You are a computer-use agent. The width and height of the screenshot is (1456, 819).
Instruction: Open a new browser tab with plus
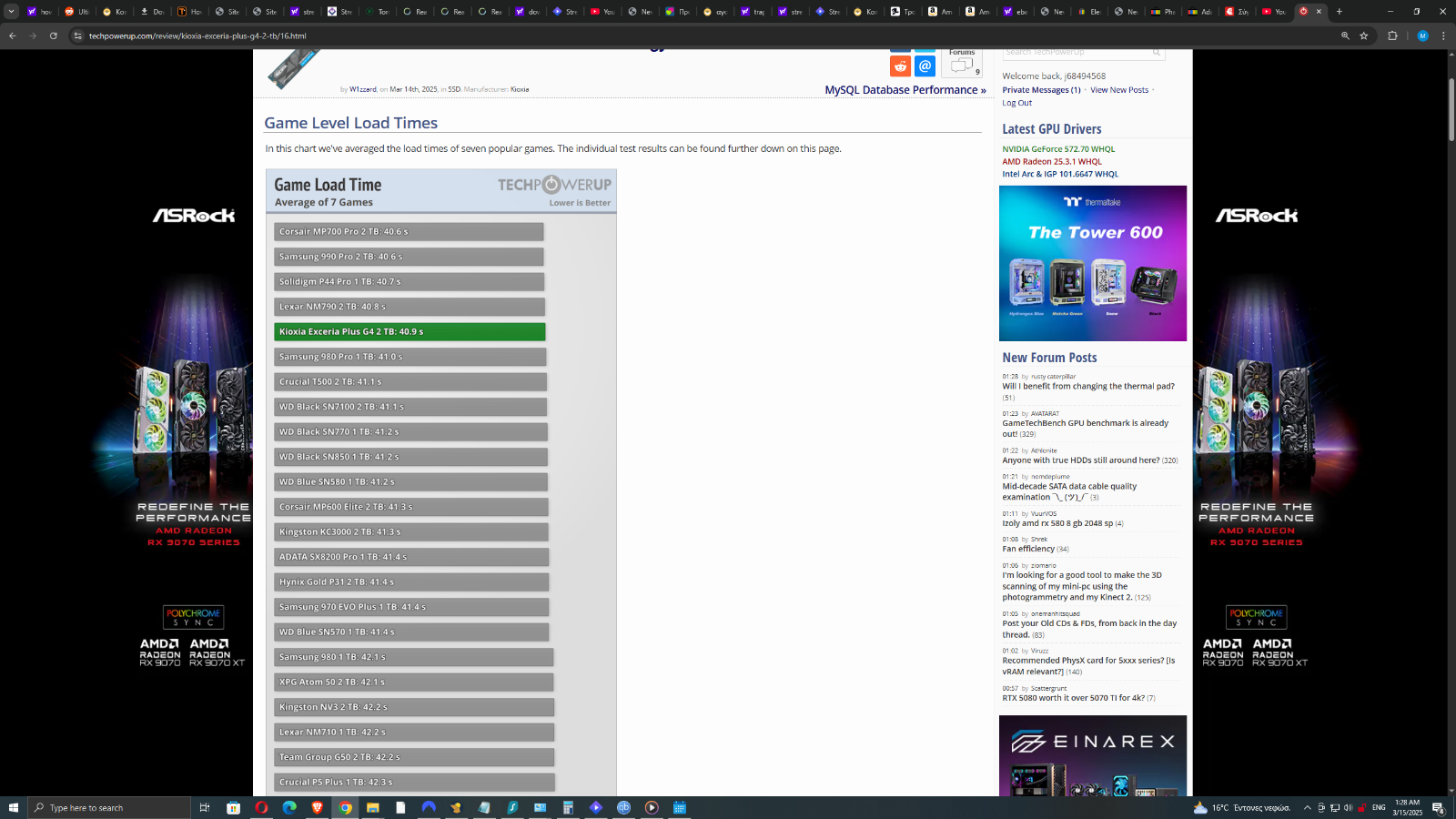pyautogui.click(x=1339, y=11)
